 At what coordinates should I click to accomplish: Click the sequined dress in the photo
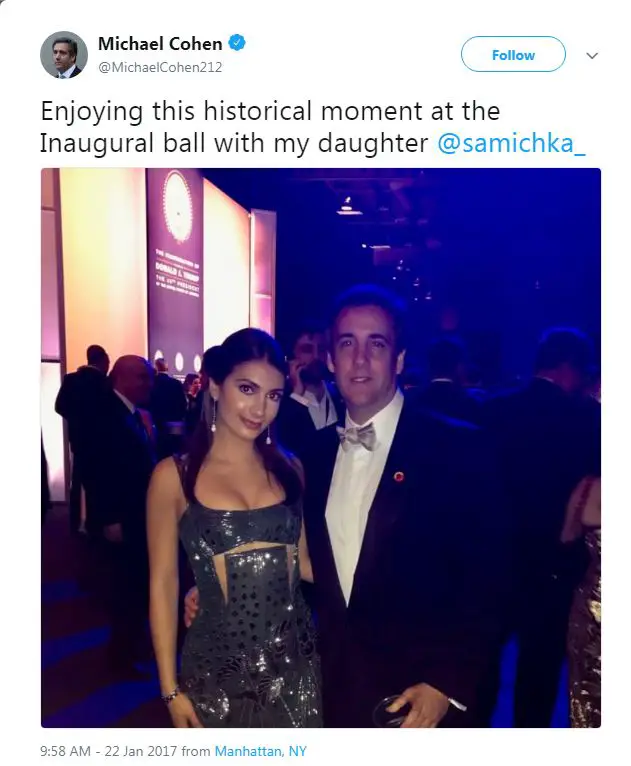coord(247,611)
